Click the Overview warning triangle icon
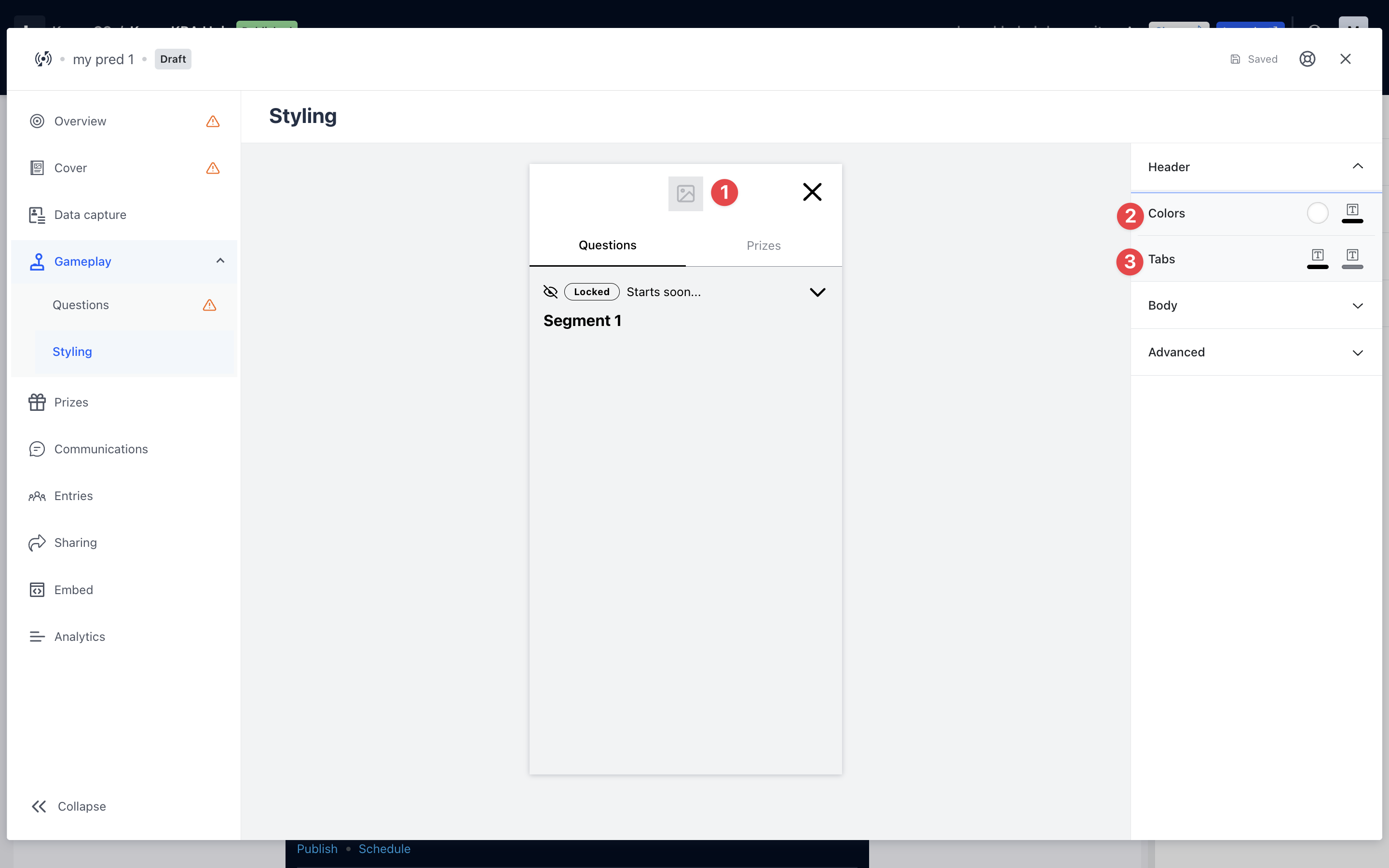Screen dimensions: 1389x868 [x=212, y=121]
